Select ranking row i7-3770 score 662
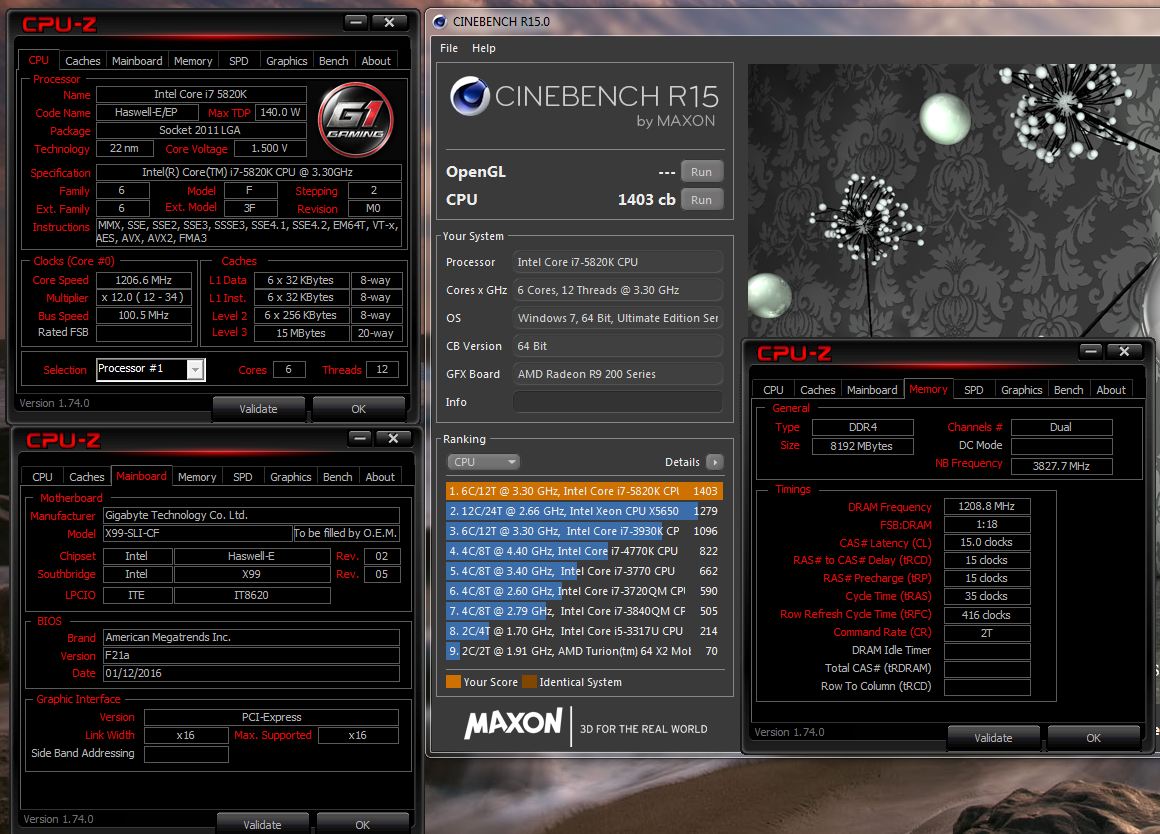The width and height of the screenshot is (1160, 834). tap(584, 571)
